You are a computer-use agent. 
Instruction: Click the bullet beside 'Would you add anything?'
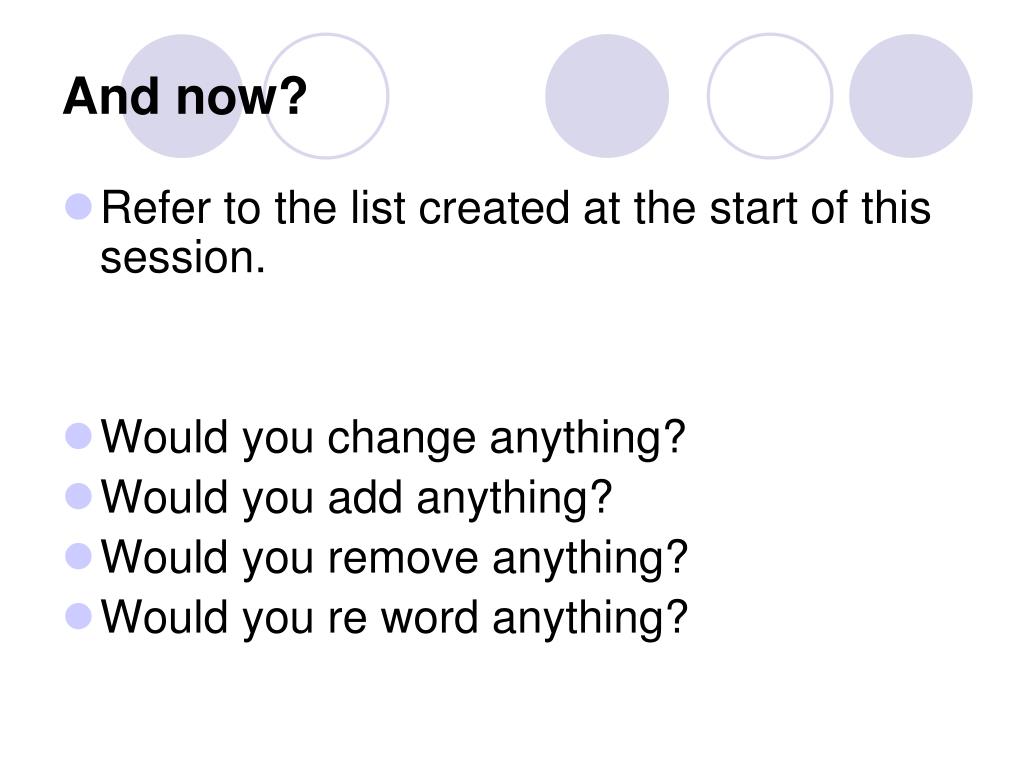pyautogui.click(x=79, y=496)
